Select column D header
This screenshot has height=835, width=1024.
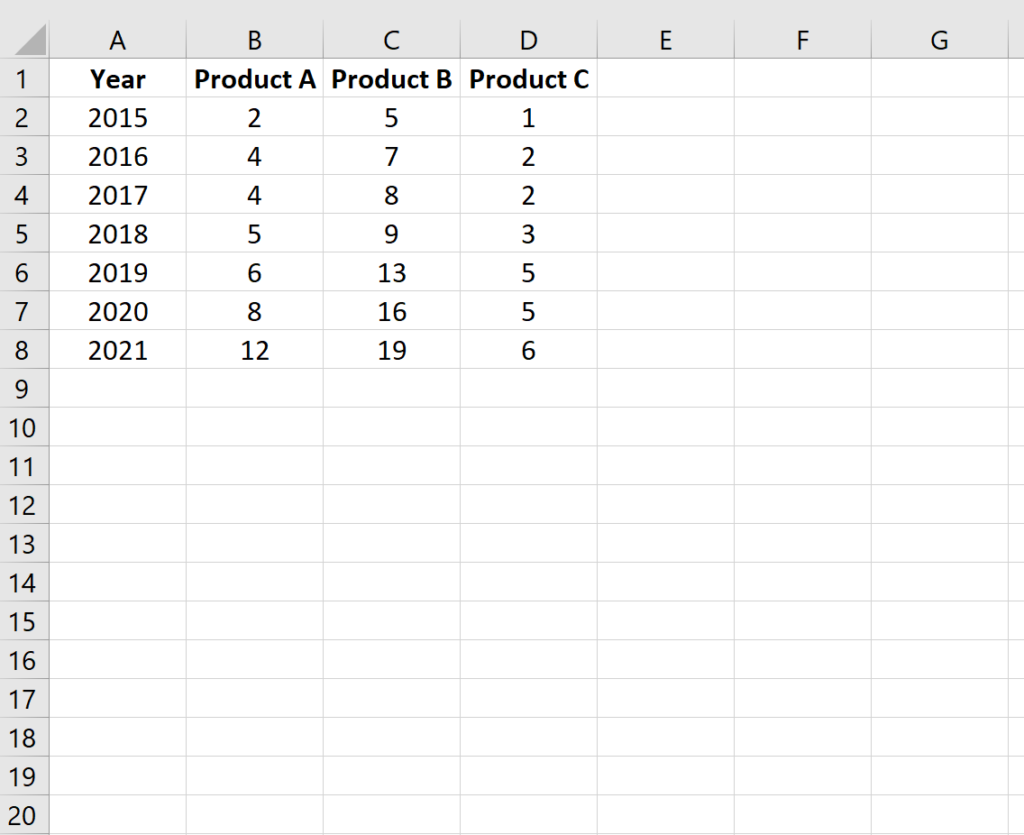pos(528,40)
